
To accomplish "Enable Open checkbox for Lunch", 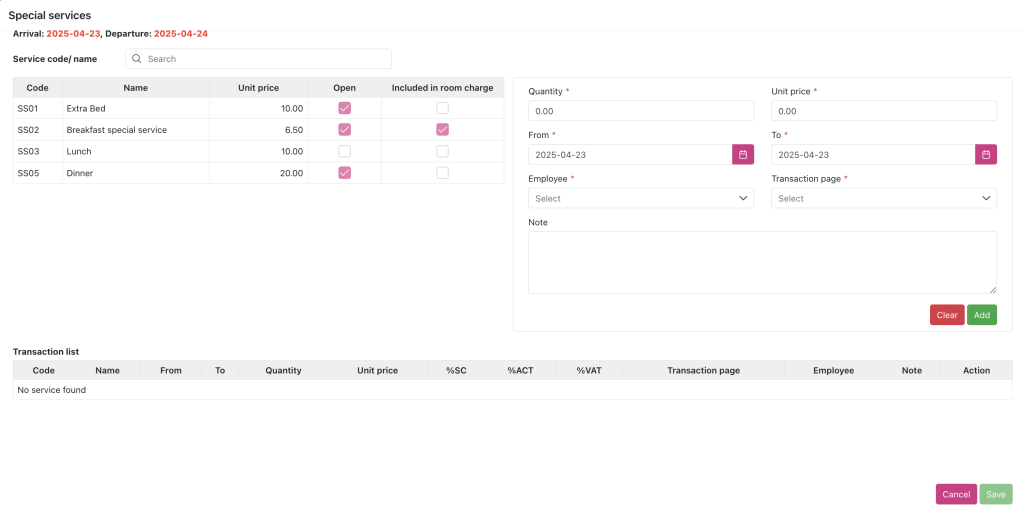I will tap(344, 151).
